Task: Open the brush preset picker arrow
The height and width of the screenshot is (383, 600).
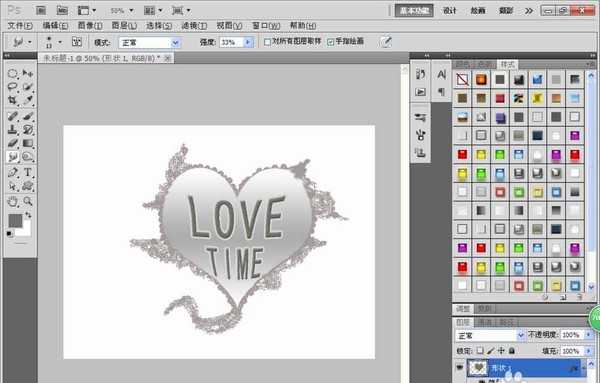Action: click(60, 42)
